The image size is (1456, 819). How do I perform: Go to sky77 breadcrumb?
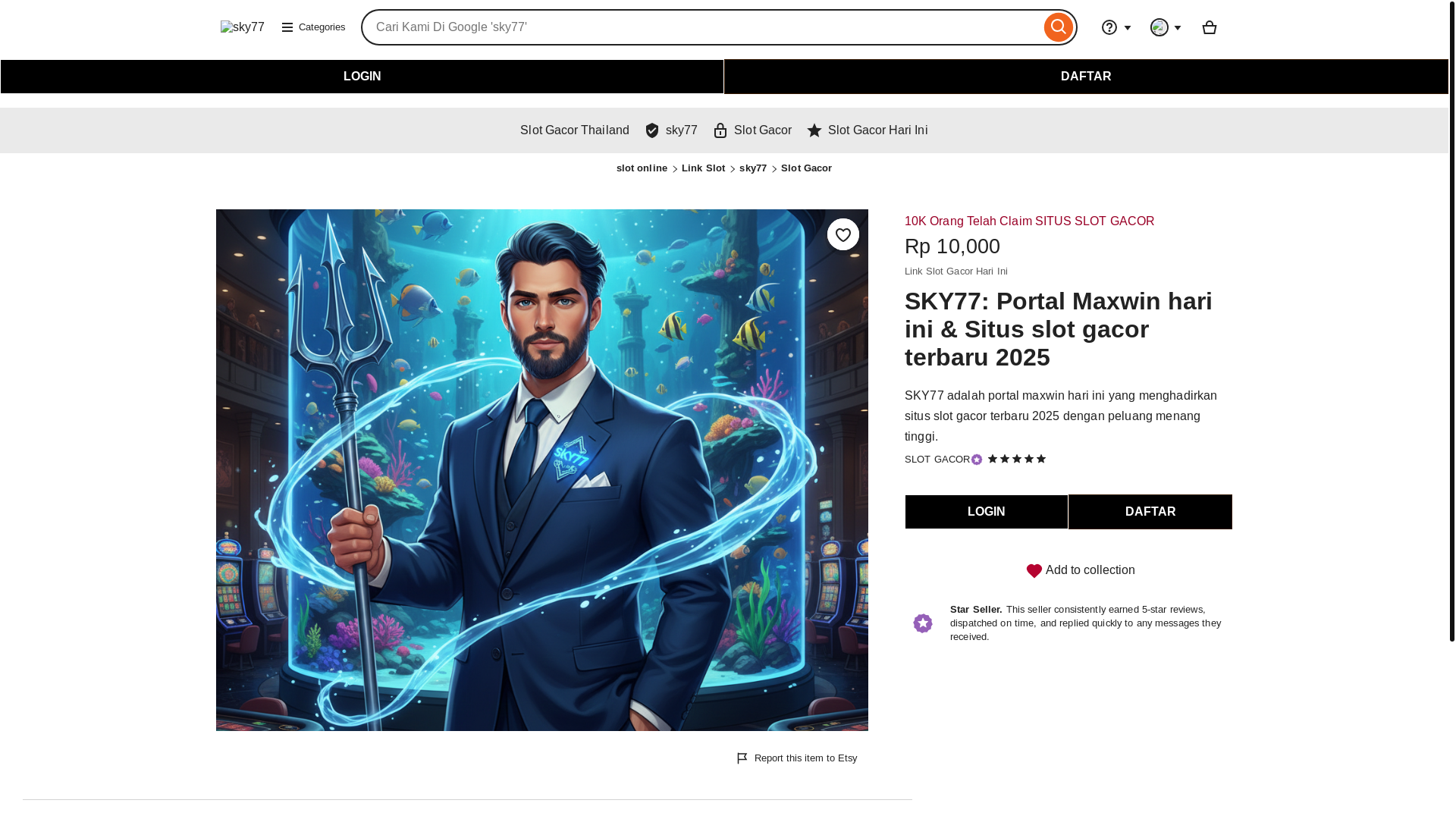pos(753,168)
